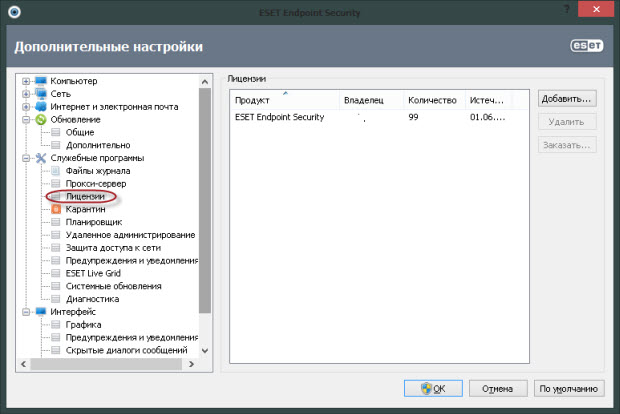
Task: Open Карантин settings
Action: tap(85, 209)
